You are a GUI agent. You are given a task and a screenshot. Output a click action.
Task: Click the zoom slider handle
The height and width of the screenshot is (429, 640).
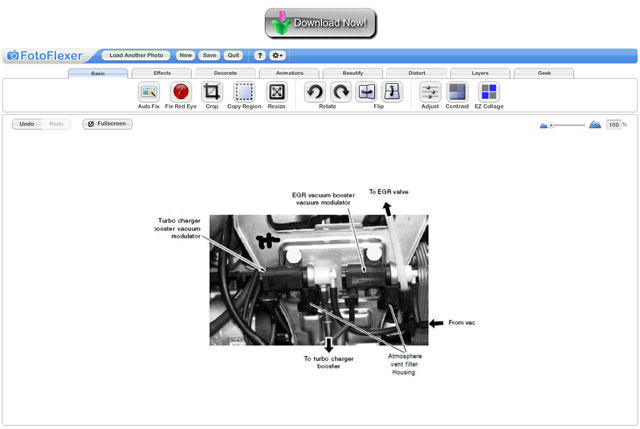pos(551,125)
